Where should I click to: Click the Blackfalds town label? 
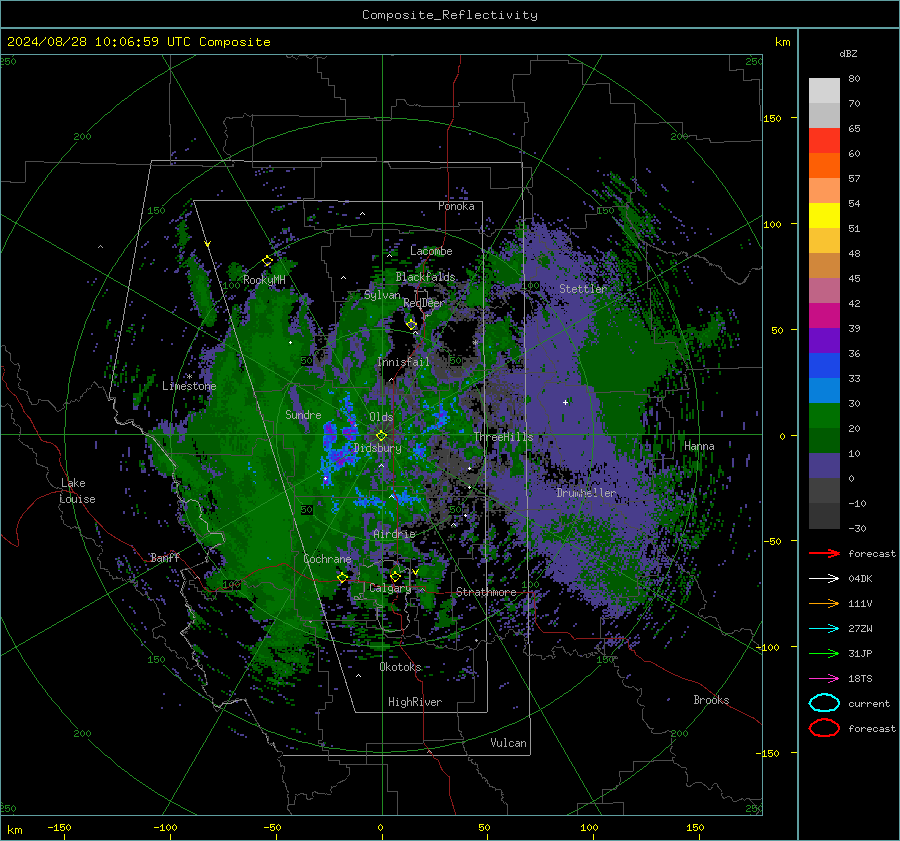click(x=425, y=277)
